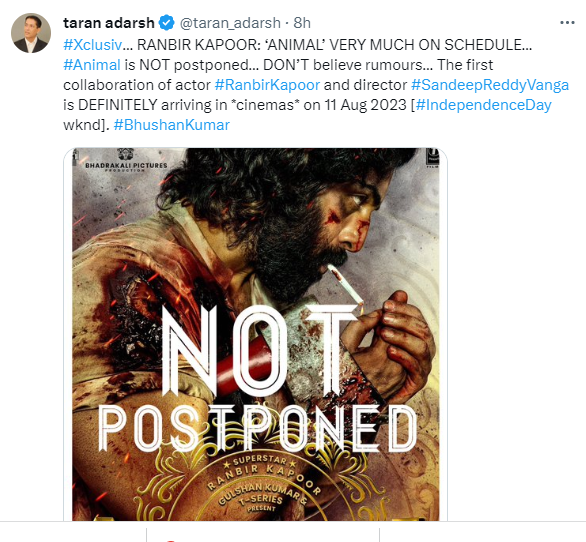Click the large 'NOT' text on the poster

pos(261,351)
